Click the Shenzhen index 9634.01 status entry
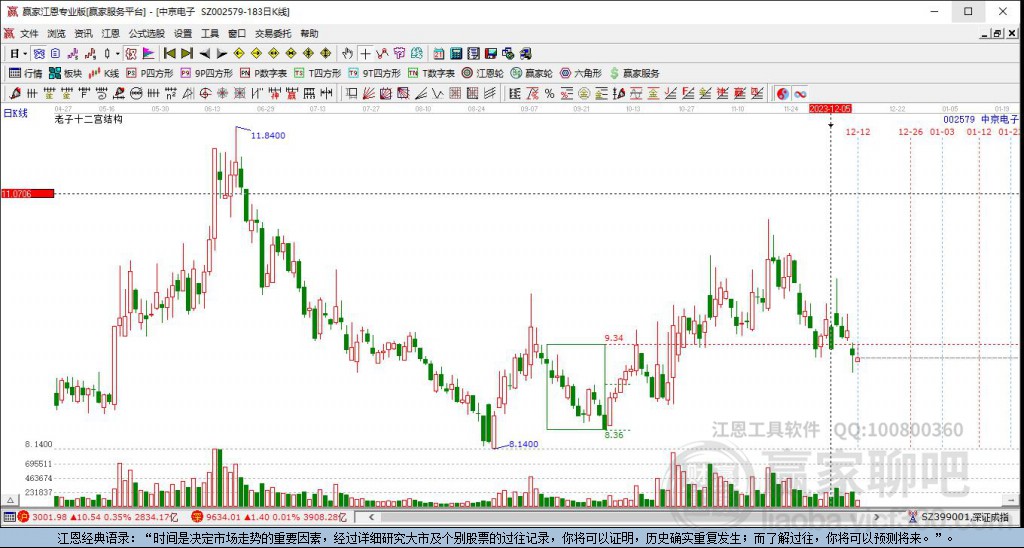Screen dimensions: 1024x548 pos(271,517)
